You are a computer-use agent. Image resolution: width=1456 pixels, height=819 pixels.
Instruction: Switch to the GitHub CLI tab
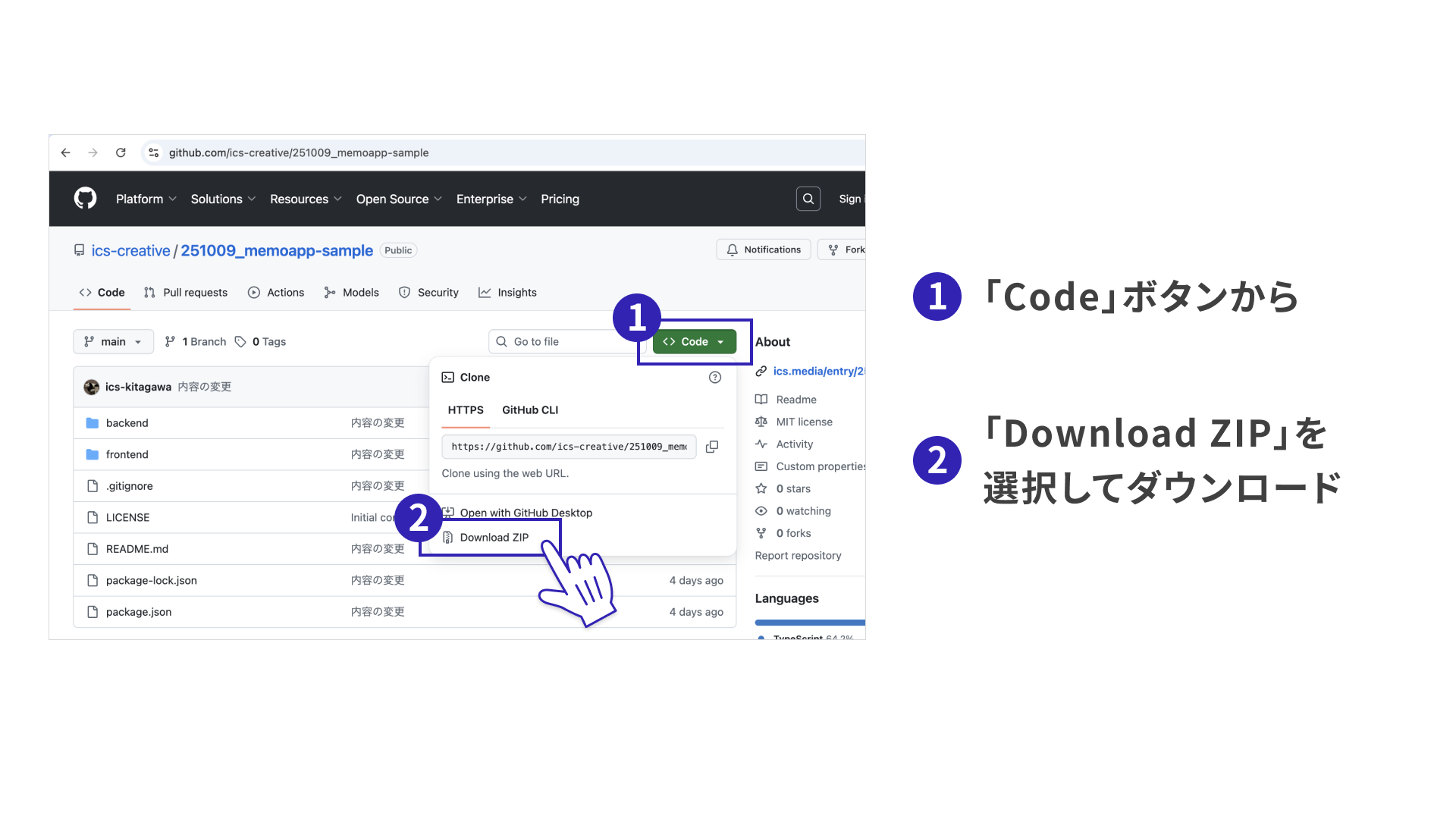[x=529, y=410]
